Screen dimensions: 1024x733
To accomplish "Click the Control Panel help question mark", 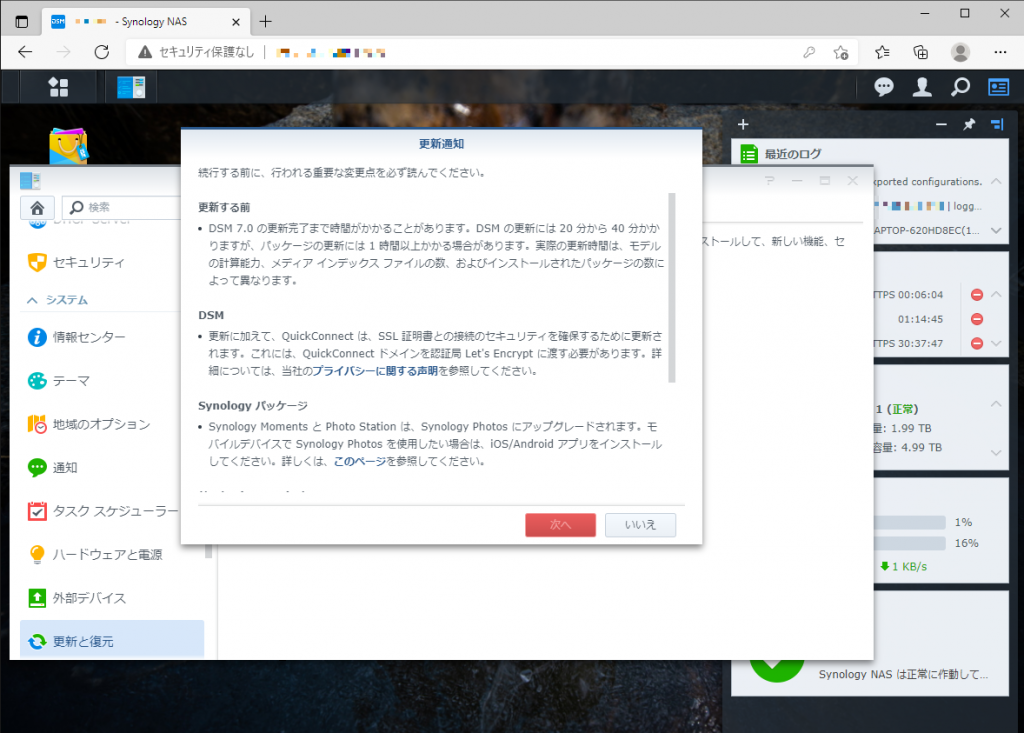I will pos(770,180).
